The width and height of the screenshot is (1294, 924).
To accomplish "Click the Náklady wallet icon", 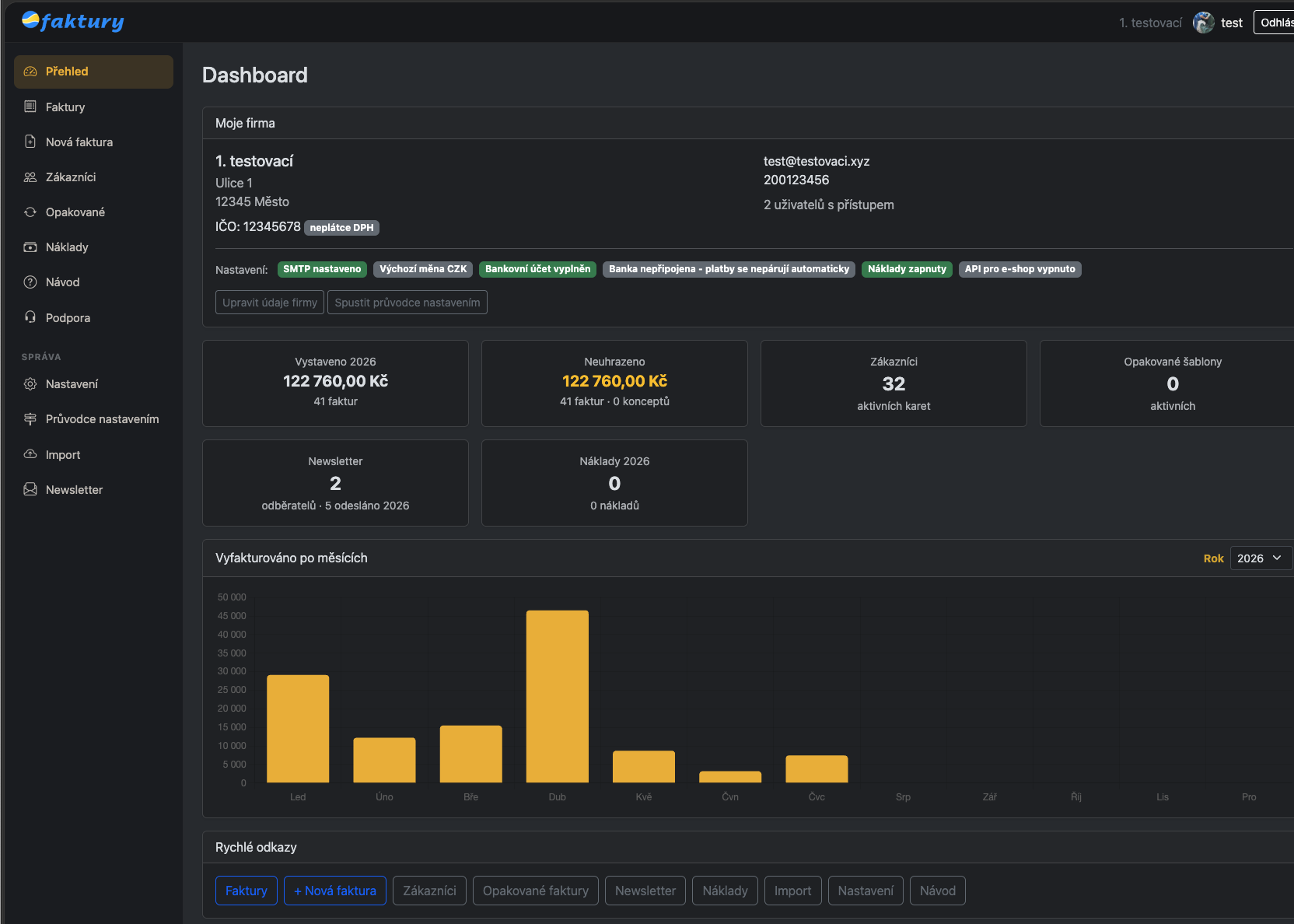I will (30, 247).
